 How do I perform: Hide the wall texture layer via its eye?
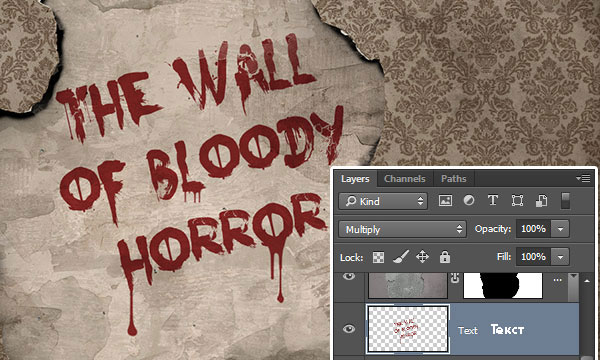pyautogui.click(x=349, y=276)
